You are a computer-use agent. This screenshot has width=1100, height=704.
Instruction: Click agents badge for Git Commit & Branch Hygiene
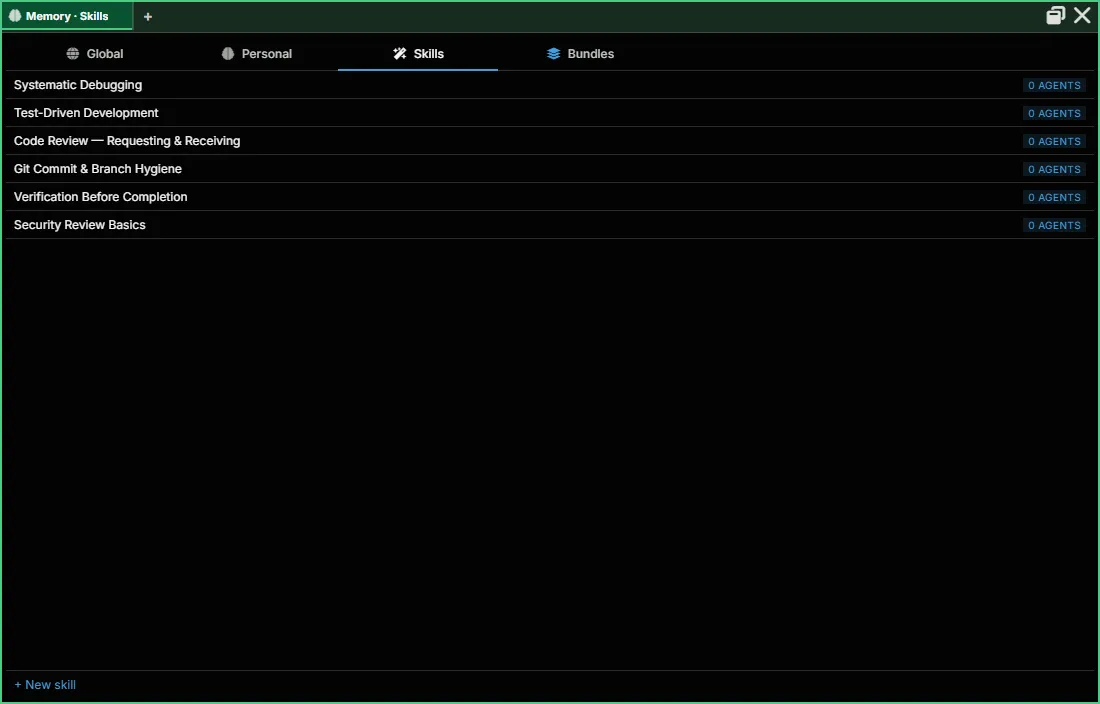(1054, 170)
